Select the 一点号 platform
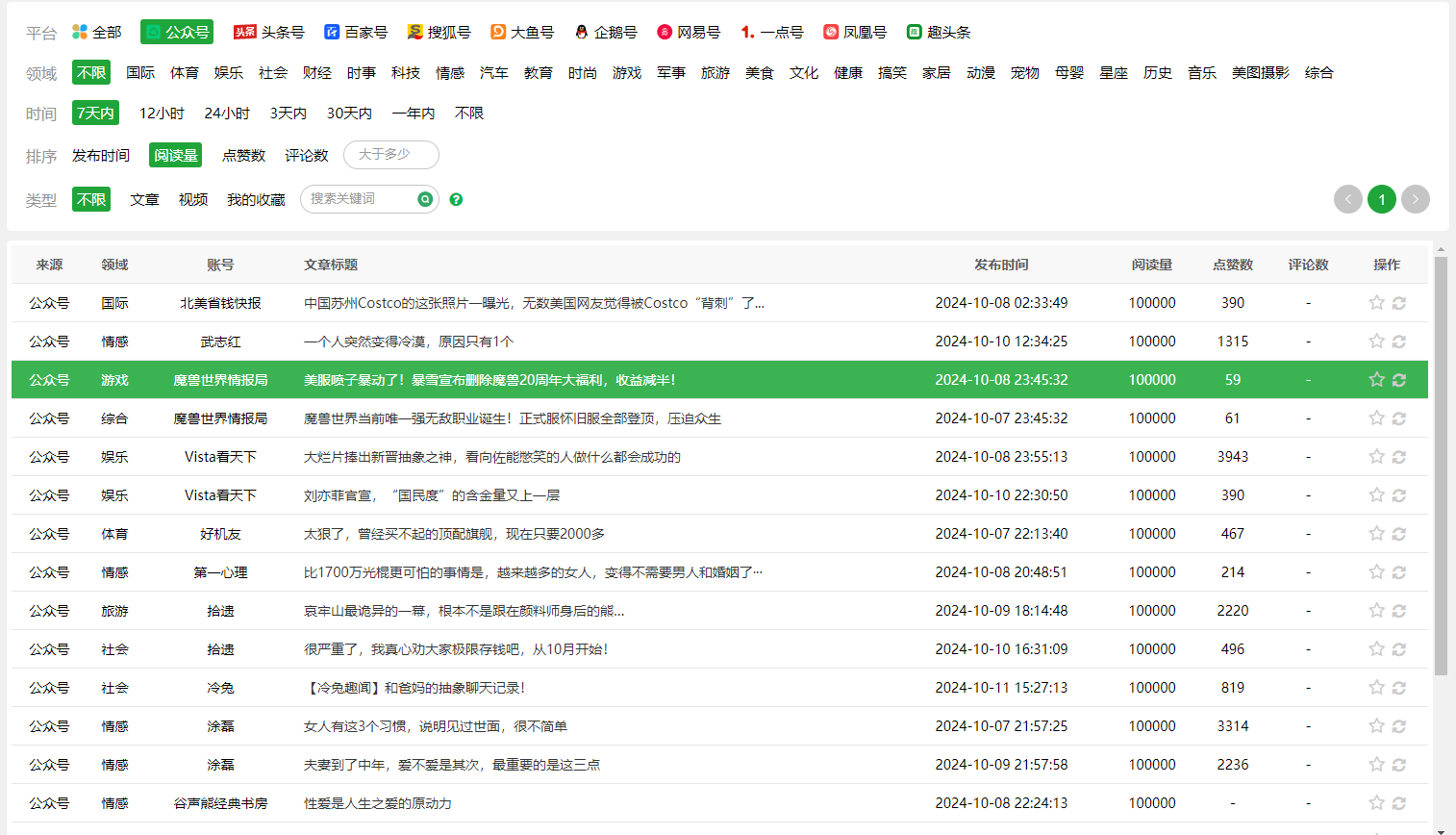The width and height of the screenshot is (1456, 835). click(x=772, y=32)
